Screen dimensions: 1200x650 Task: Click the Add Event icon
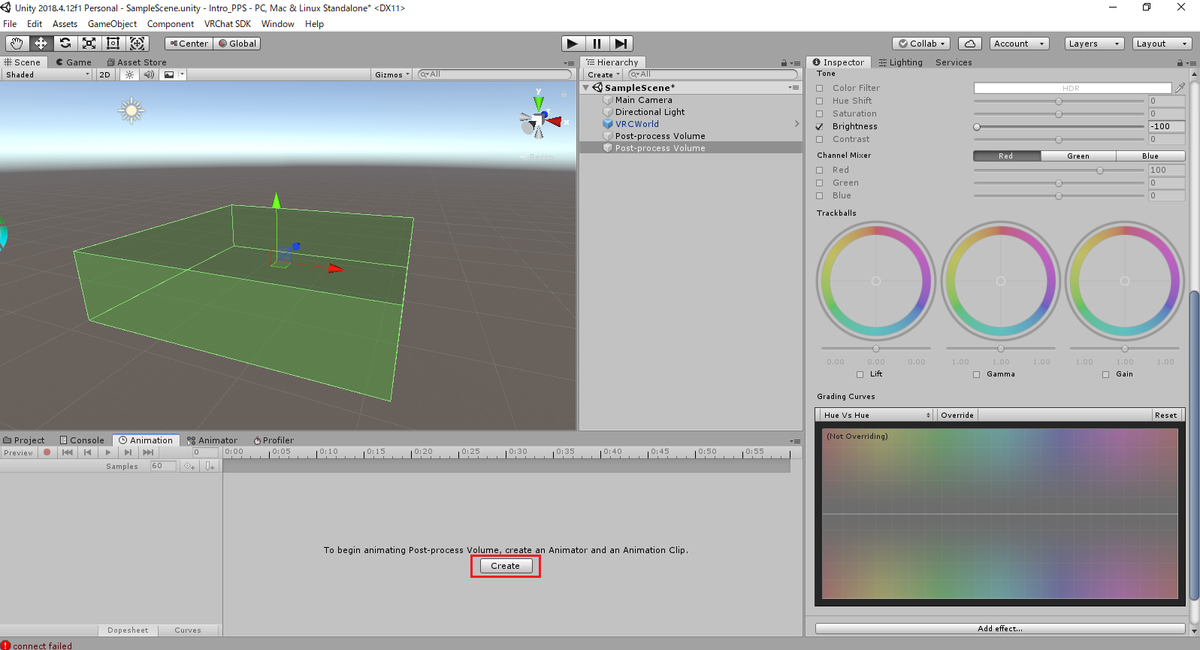(x=210, y=466)
